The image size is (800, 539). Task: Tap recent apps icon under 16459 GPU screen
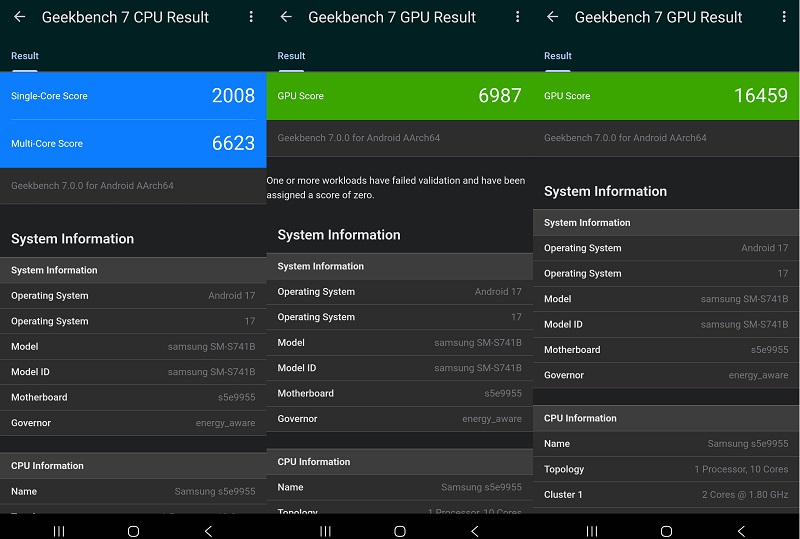[x=592, y=531]
